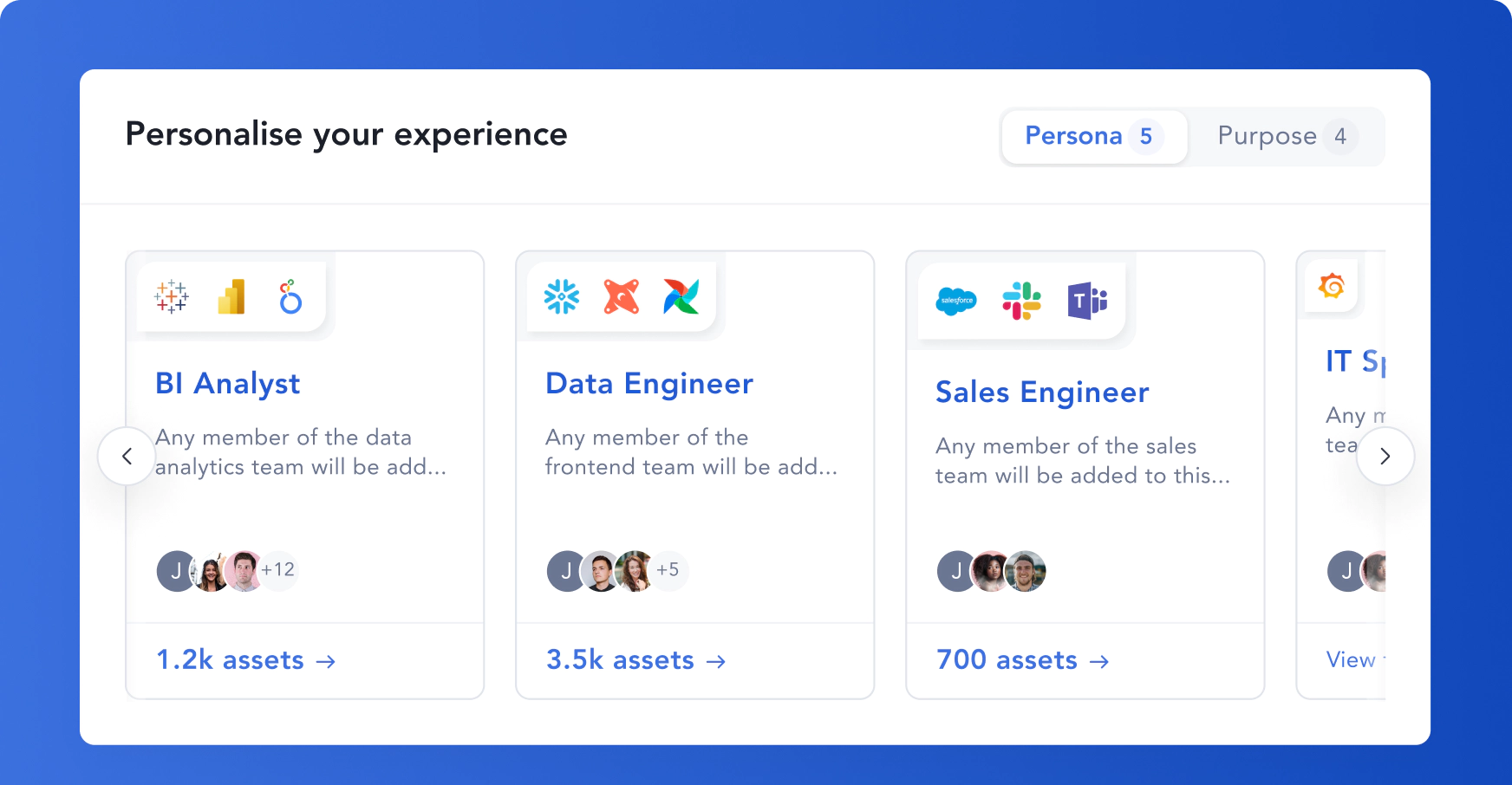
Task: Click the Power BI icon
Action: click(231, 296)
